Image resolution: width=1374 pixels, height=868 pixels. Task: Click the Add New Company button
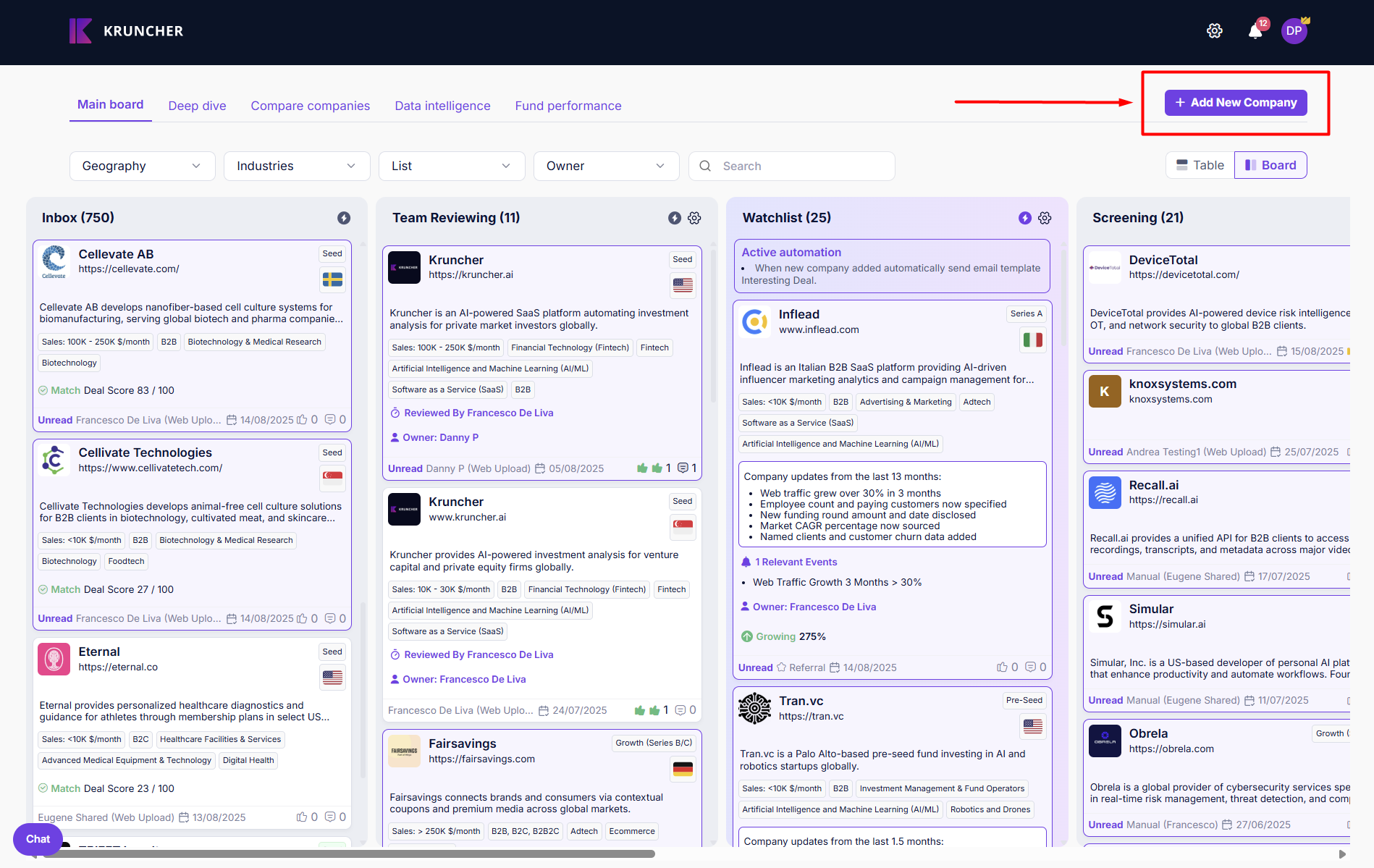1236,103
